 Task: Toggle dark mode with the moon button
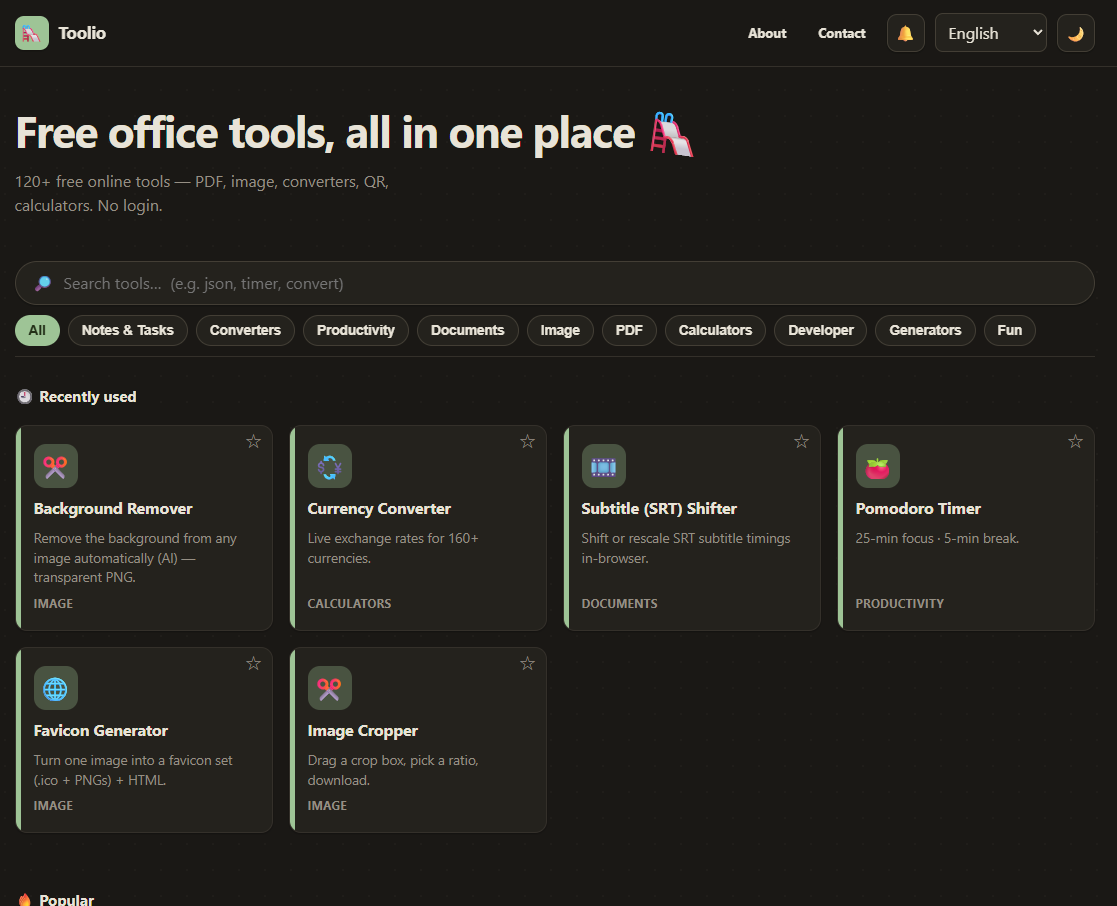[x=1076, y=33]
